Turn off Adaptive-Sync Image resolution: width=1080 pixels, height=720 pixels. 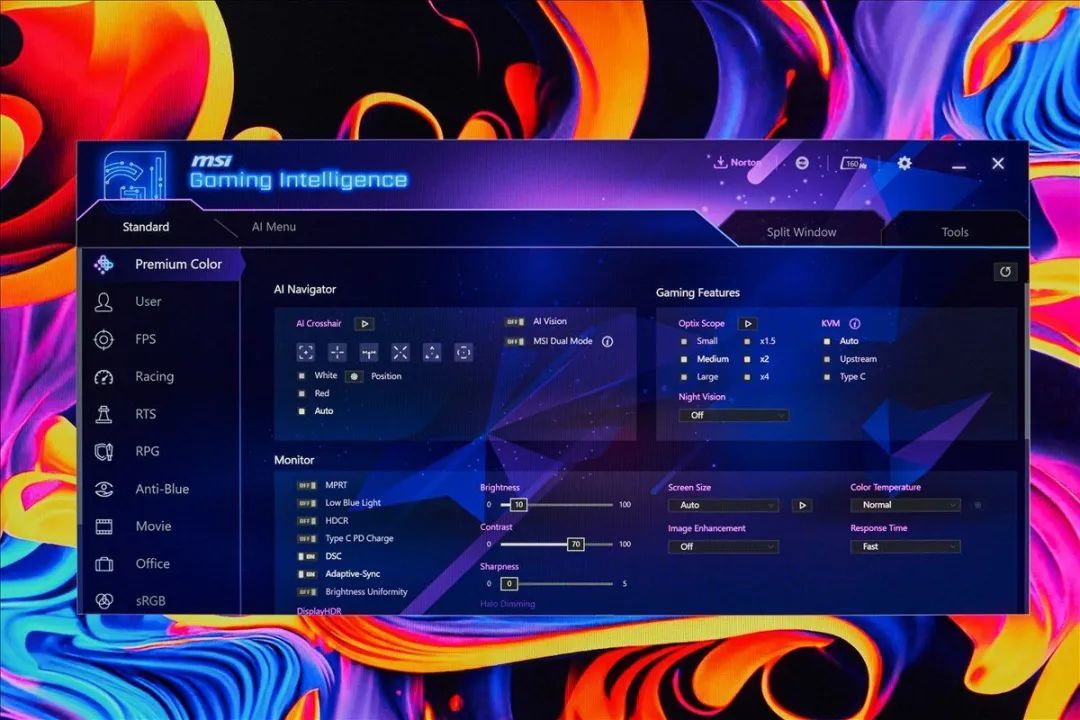(307, 574)
